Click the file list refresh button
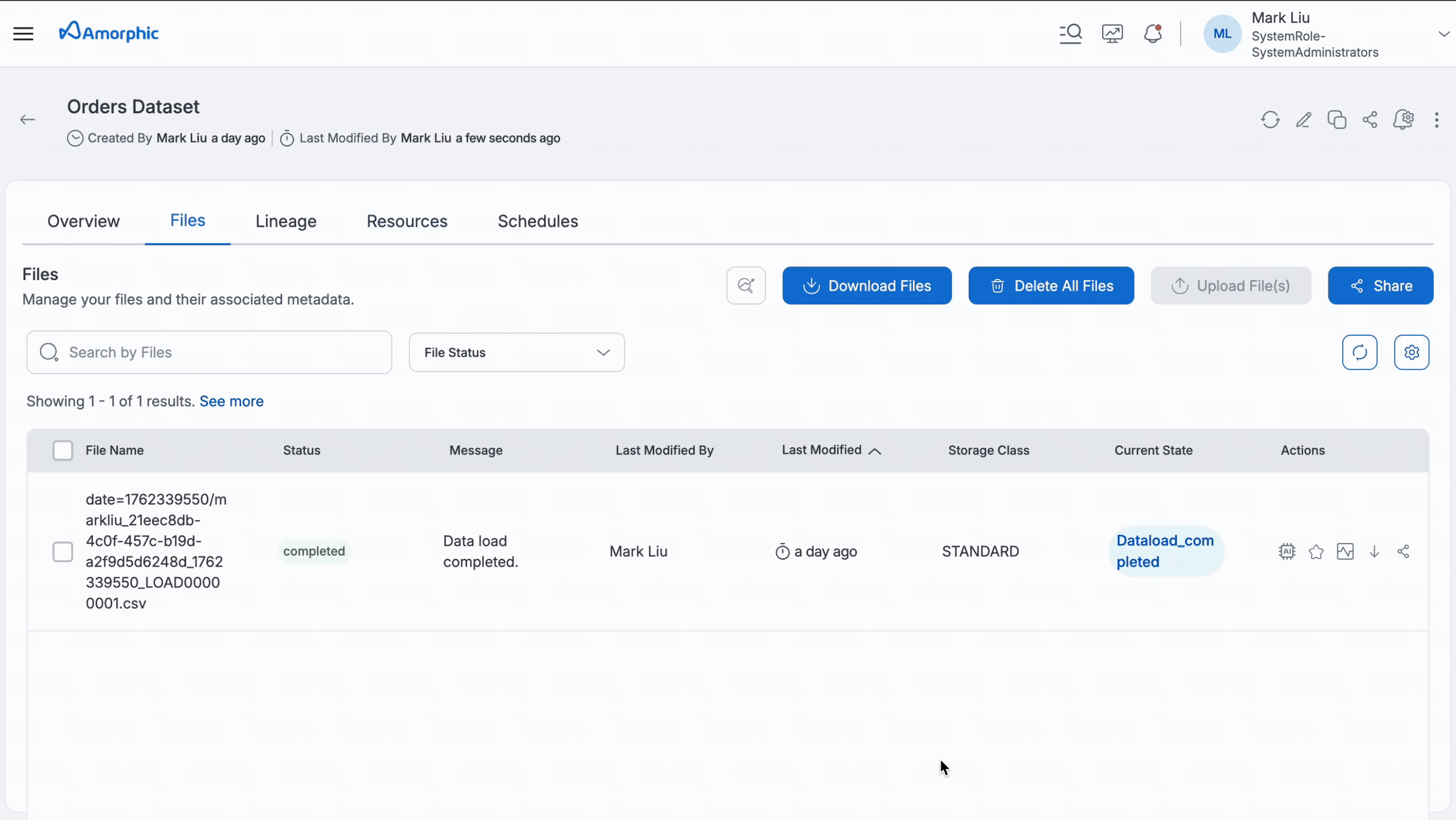The height and width of the screenshot is (820, 1456). click(1359, 353)
